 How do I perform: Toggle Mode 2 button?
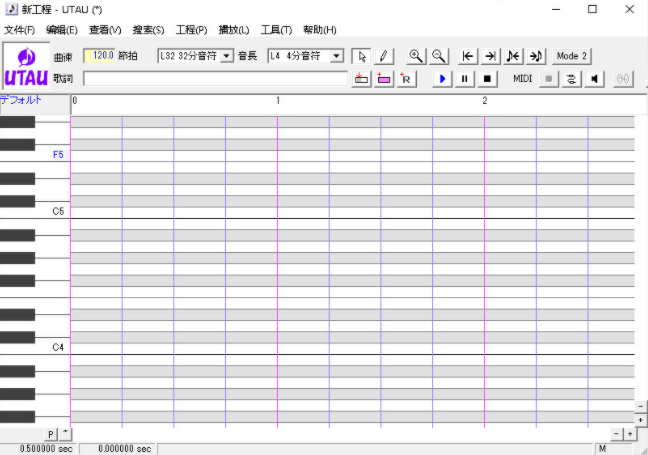click(572, 56)
